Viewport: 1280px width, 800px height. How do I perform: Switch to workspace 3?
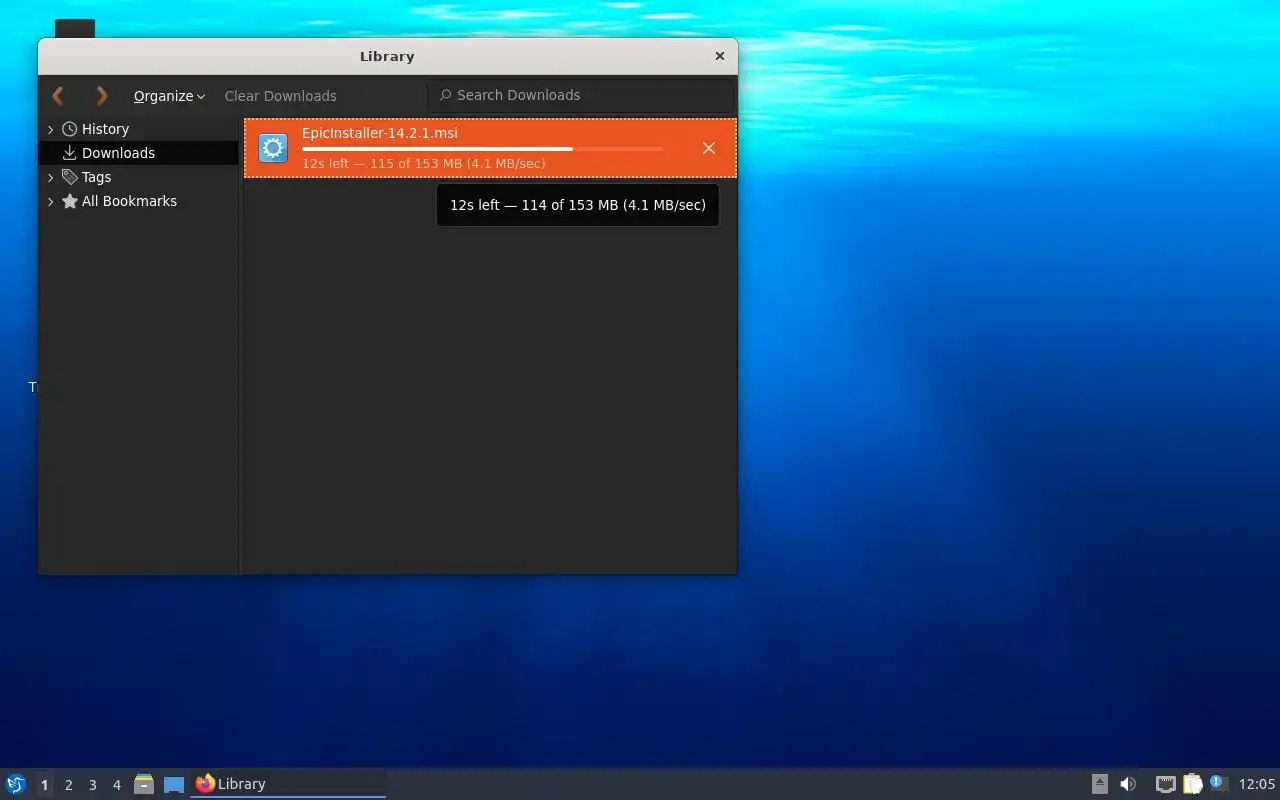point(92,785)
